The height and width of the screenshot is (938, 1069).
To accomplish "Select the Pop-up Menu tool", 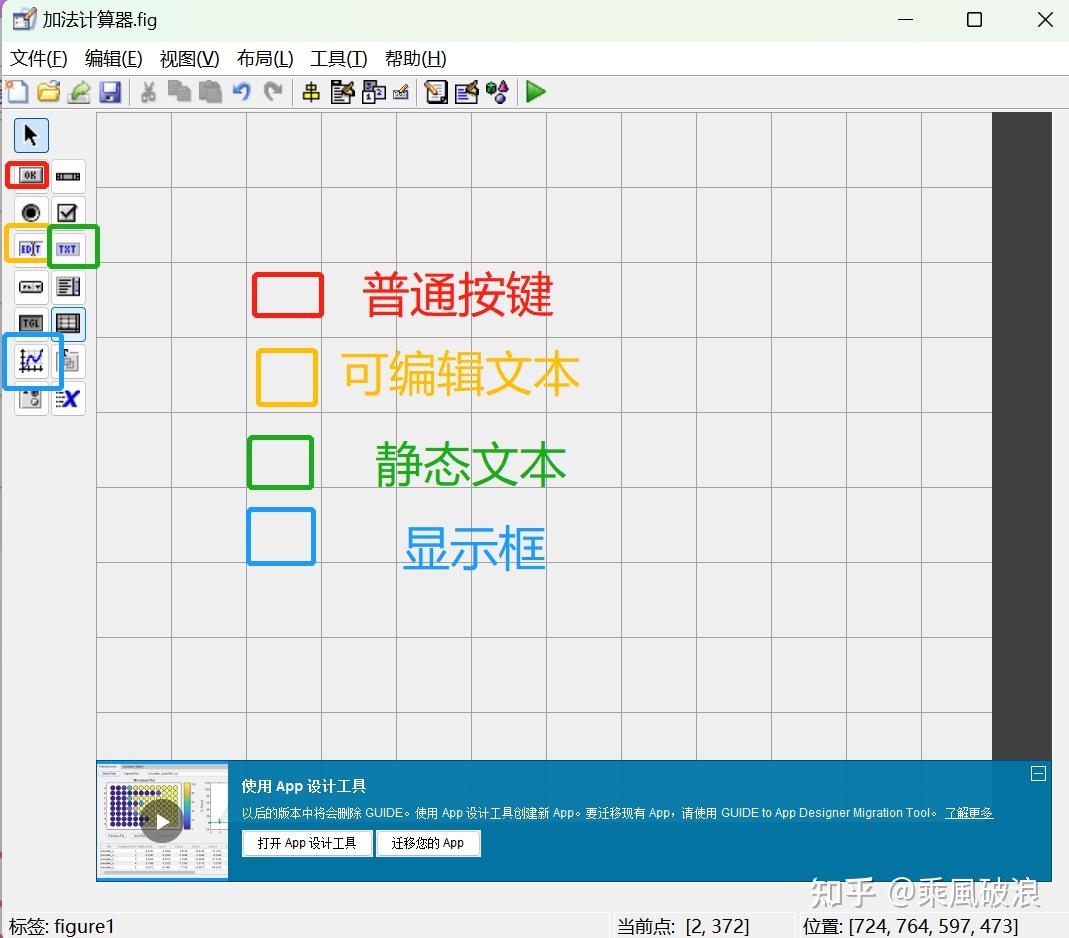I will (x=30, y=286).
